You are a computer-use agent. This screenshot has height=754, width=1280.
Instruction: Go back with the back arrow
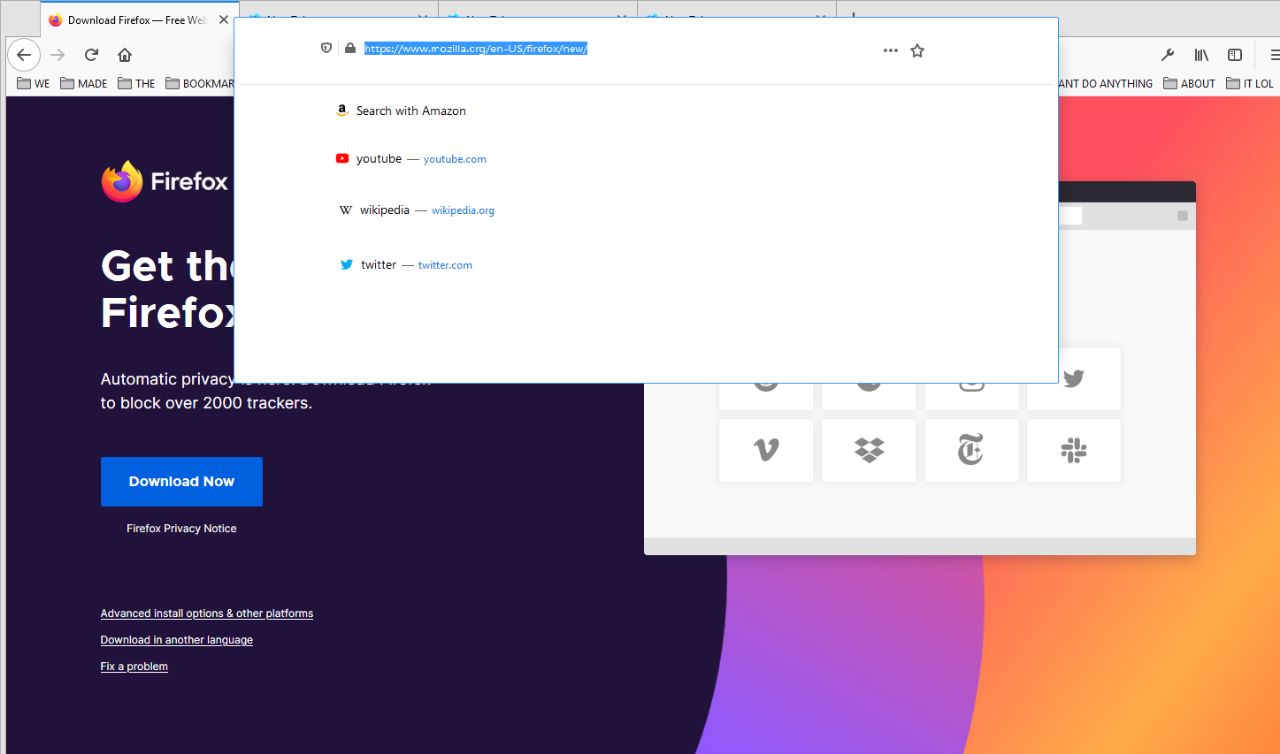point(24,55)
